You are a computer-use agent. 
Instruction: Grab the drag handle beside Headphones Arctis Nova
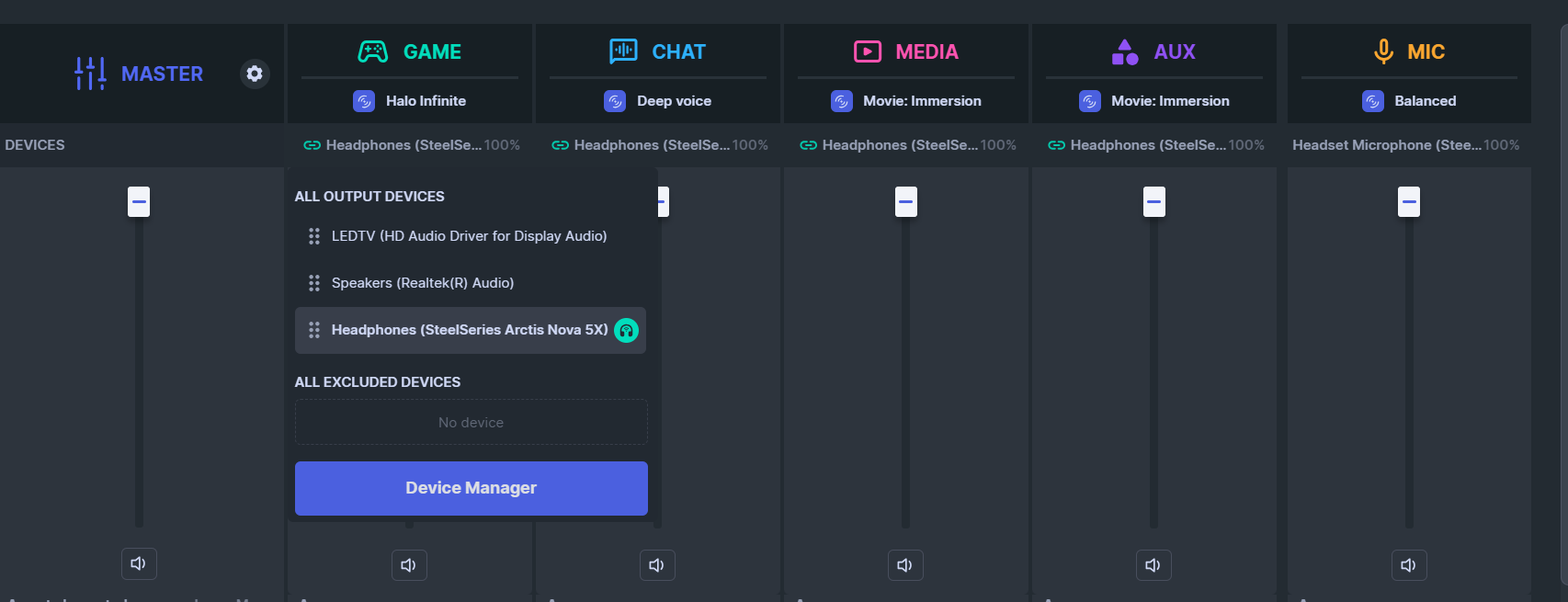314,330
